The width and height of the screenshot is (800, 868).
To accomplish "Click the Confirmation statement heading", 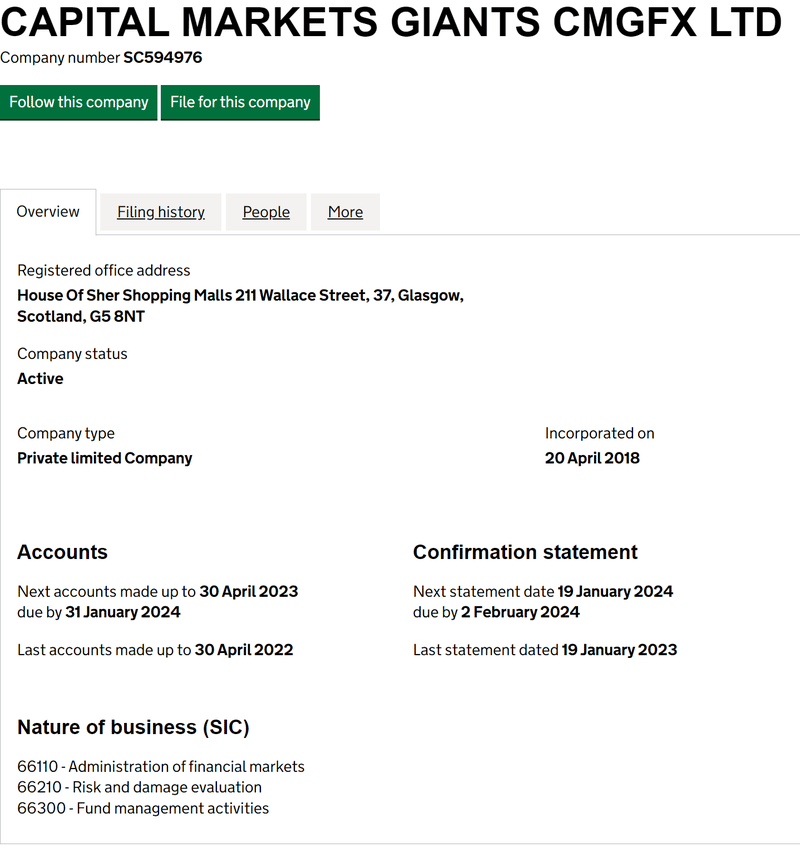I will 525,552.
